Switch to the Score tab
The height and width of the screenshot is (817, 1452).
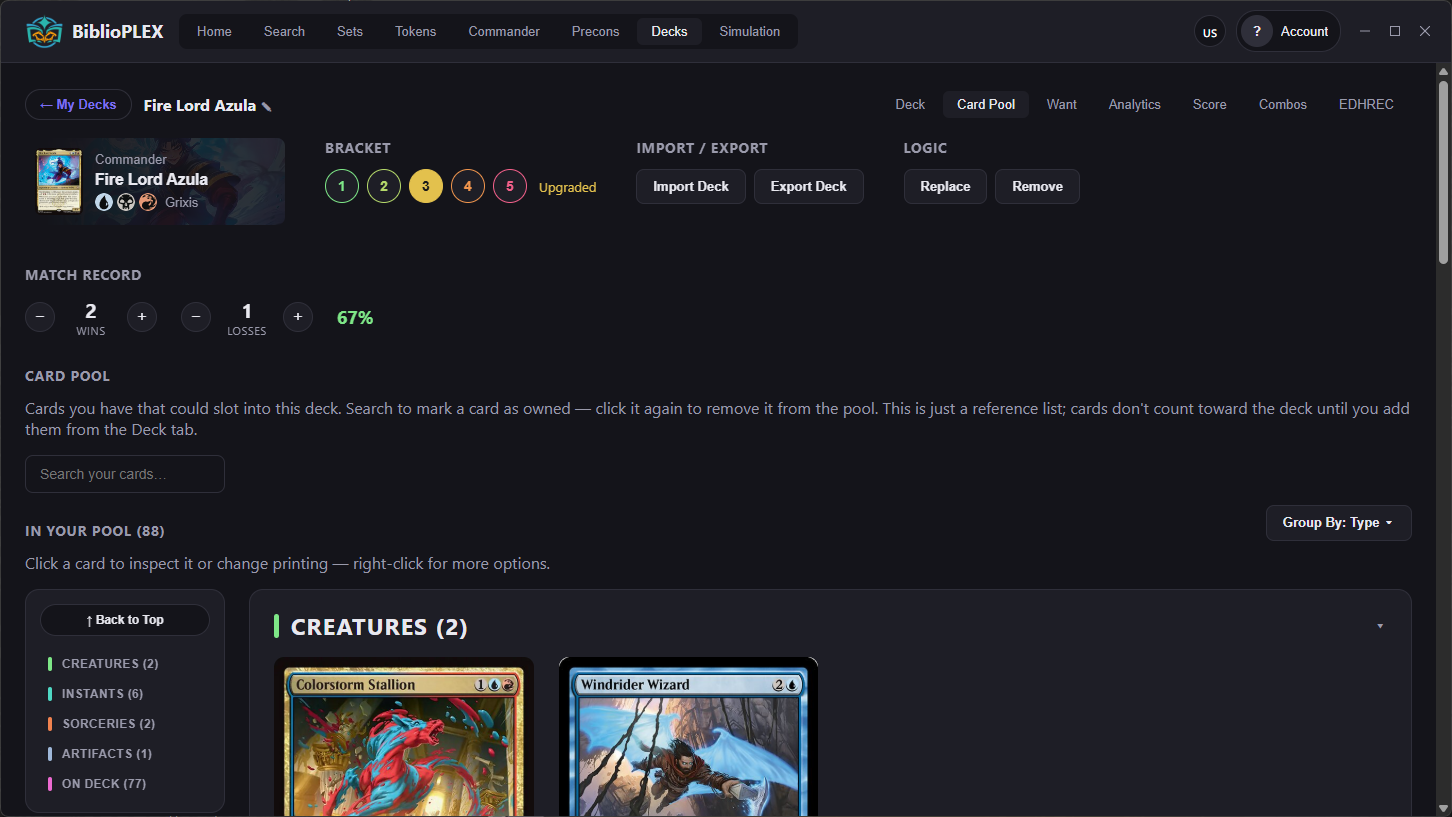point(1210,105)
